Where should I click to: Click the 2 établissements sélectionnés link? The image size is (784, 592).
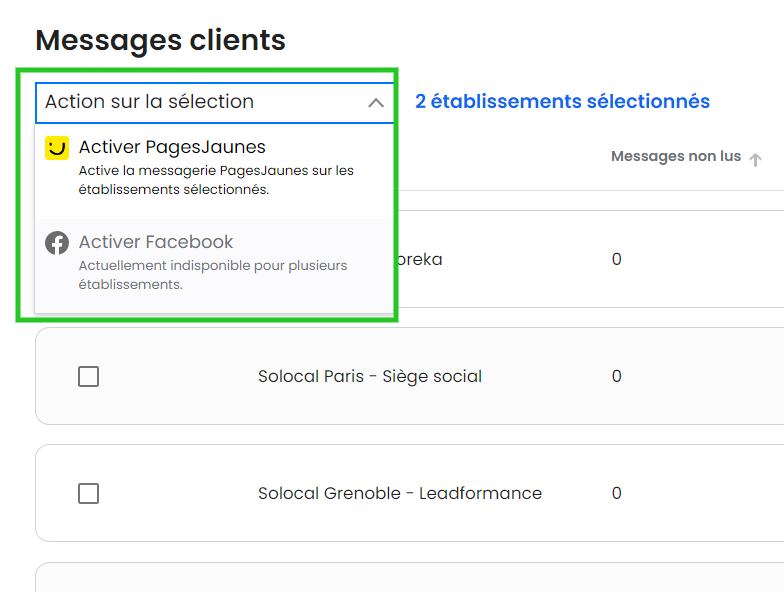[562, 102]
